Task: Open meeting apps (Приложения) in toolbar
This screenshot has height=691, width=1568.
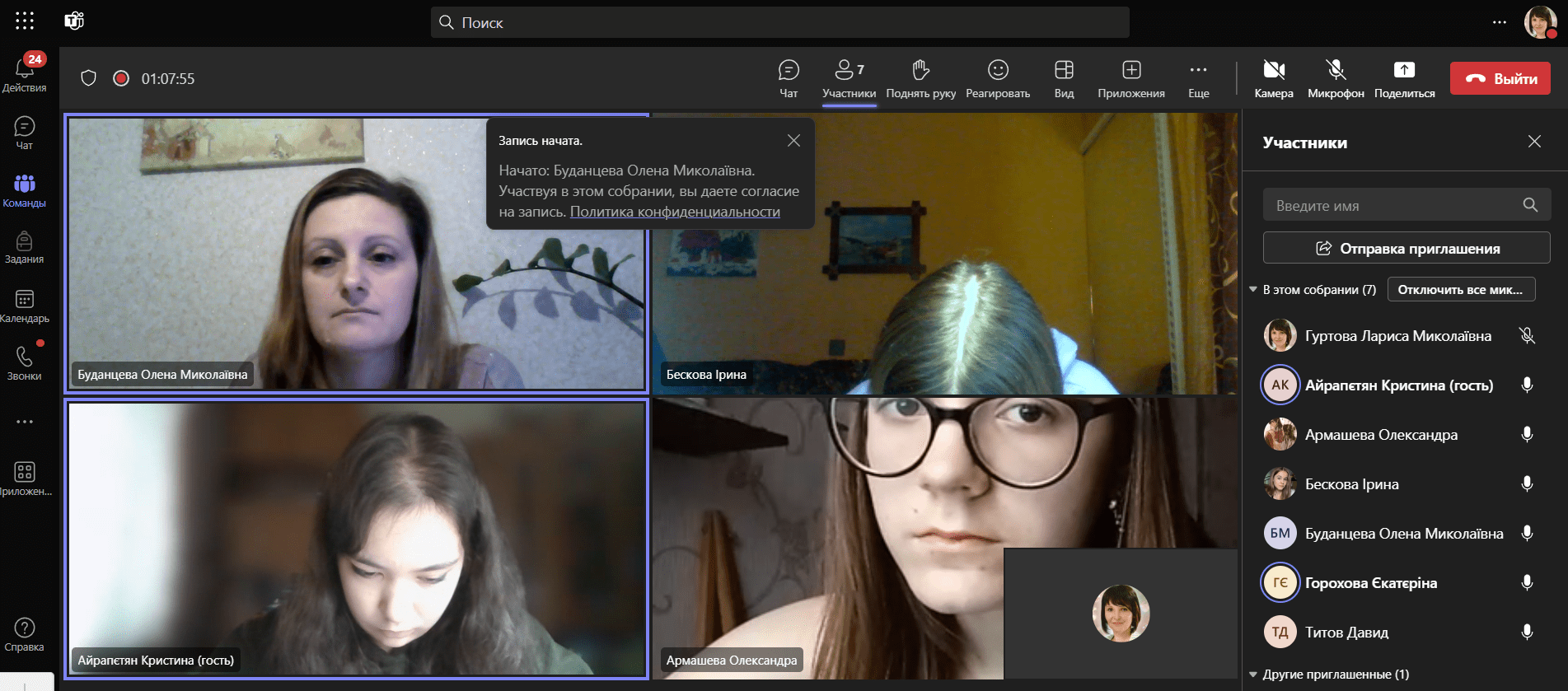Action: [1131, 79]
